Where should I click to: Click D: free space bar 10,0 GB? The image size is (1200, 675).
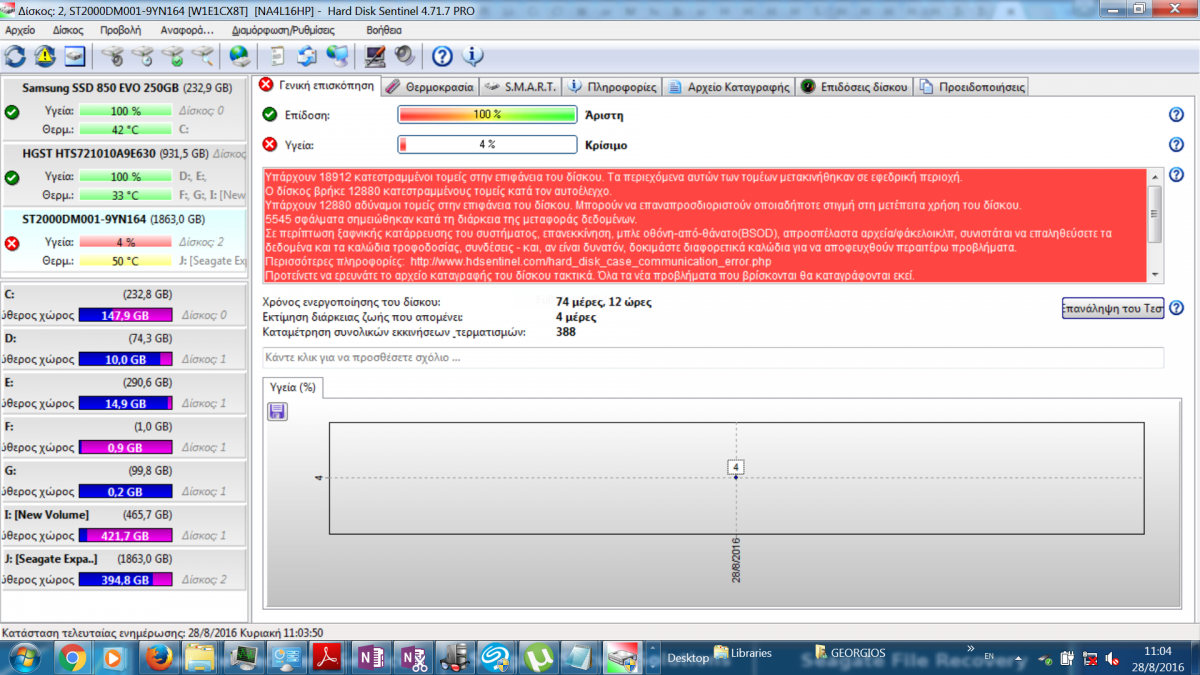(x=125, y=360)
